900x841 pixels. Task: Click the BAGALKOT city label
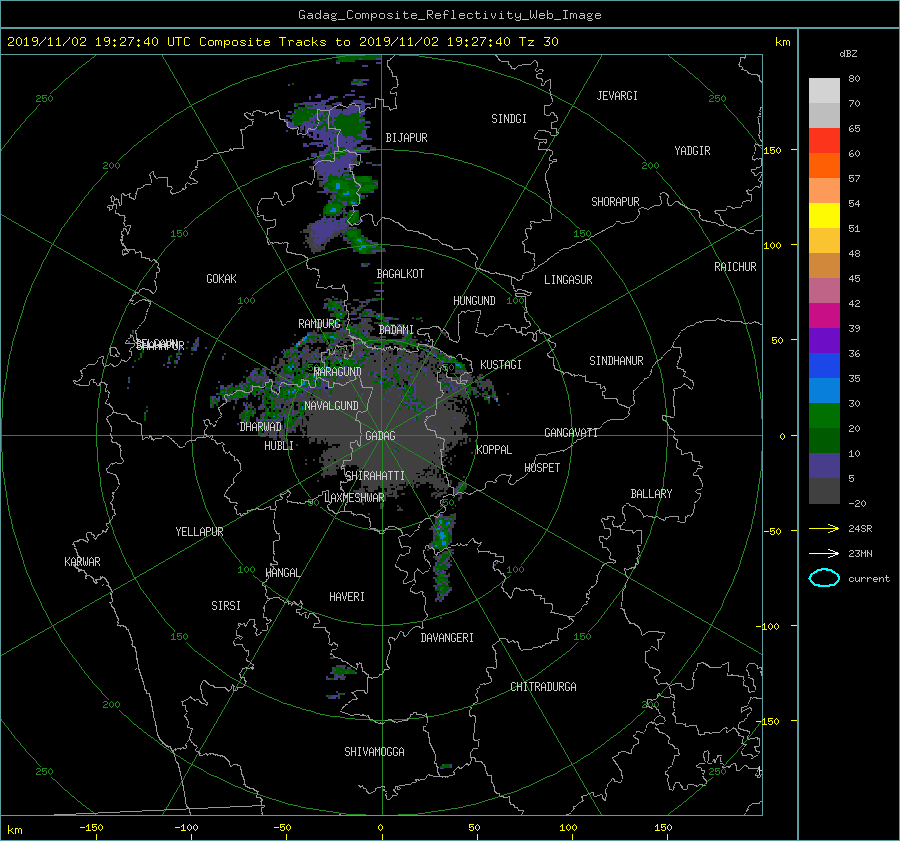(400, 274)
